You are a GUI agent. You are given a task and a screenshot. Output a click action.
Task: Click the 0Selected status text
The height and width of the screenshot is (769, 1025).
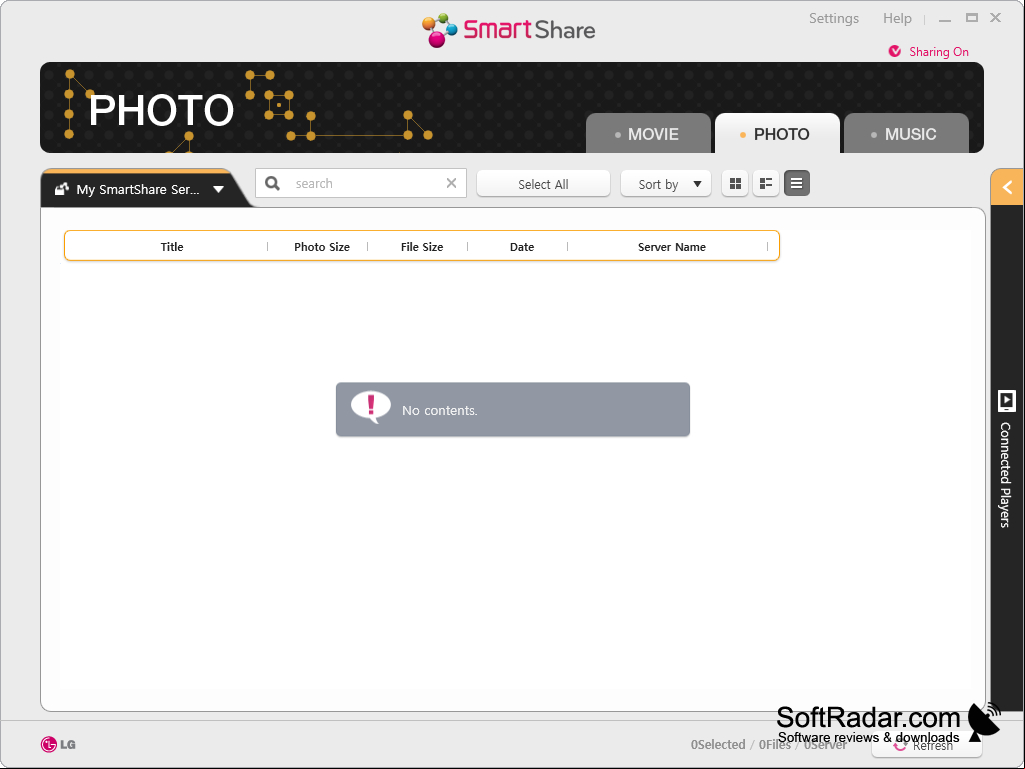[718, 744]
